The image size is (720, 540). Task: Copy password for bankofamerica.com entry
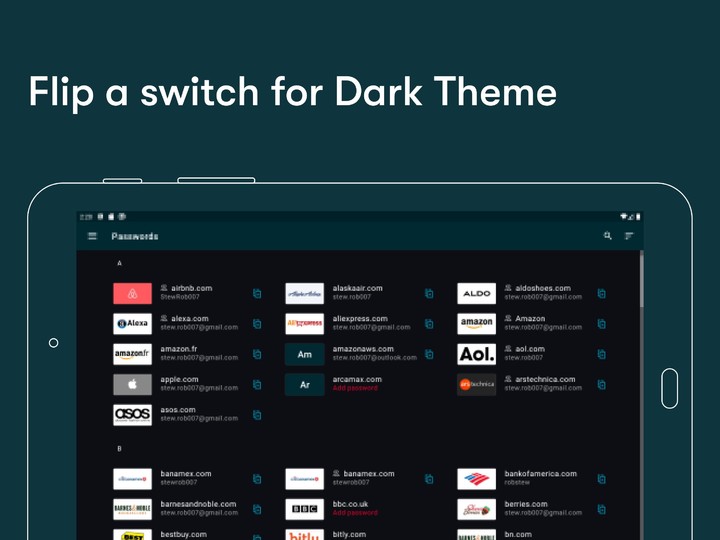coord(602,479)
